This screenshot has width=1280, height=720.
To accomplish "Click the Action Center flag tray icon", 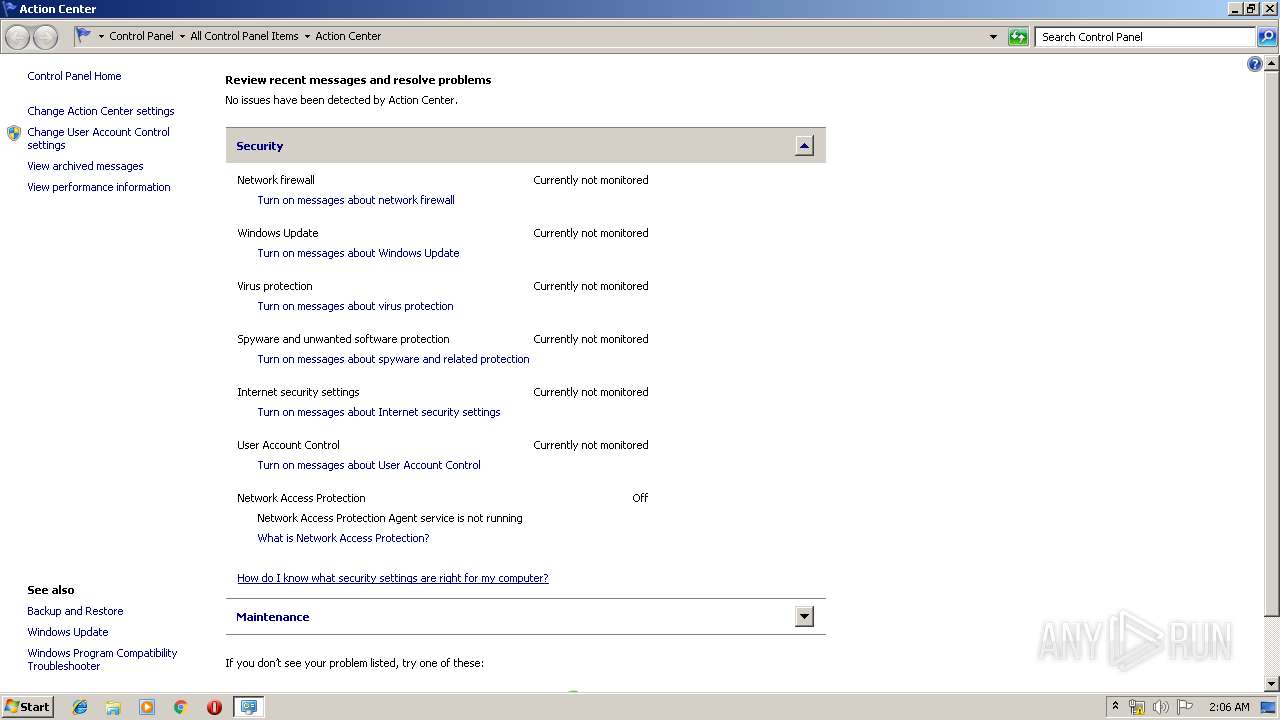I will 1185,707.
